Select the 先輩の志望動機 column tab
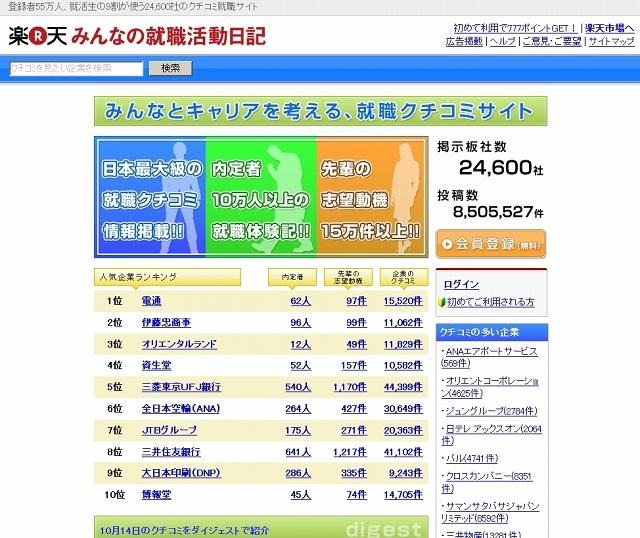This screenshot has height=538, width=640. point(348,277)
